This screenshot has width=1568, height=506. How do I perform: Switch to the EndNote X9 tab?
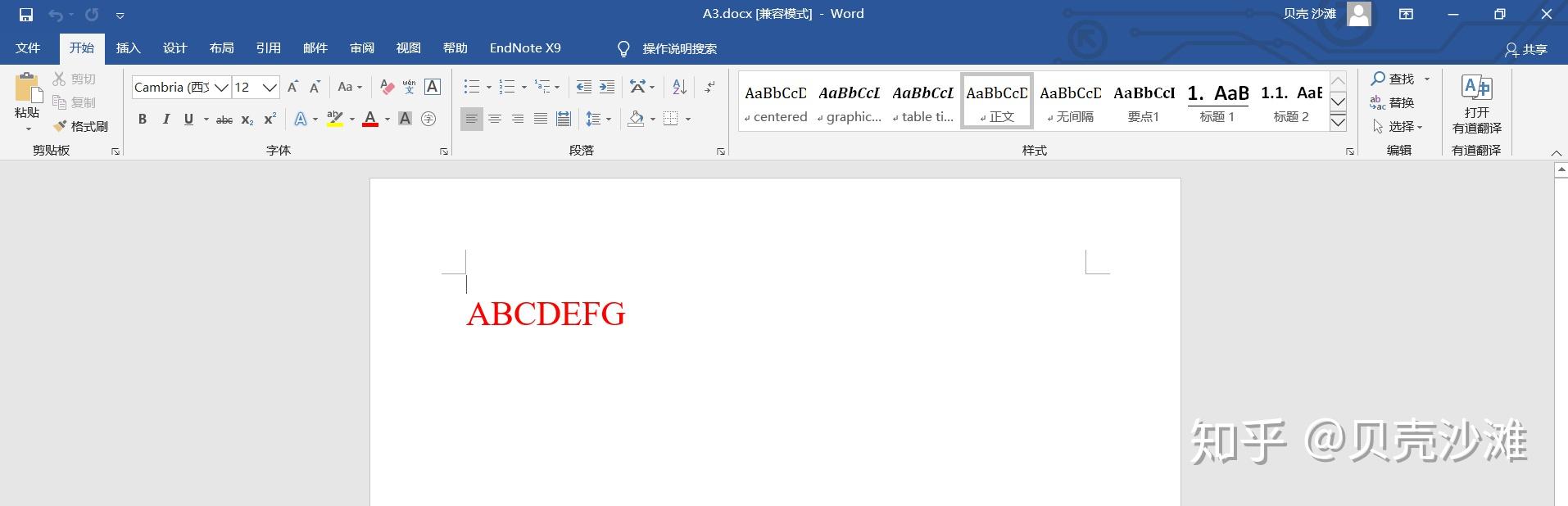coord(525,48)
